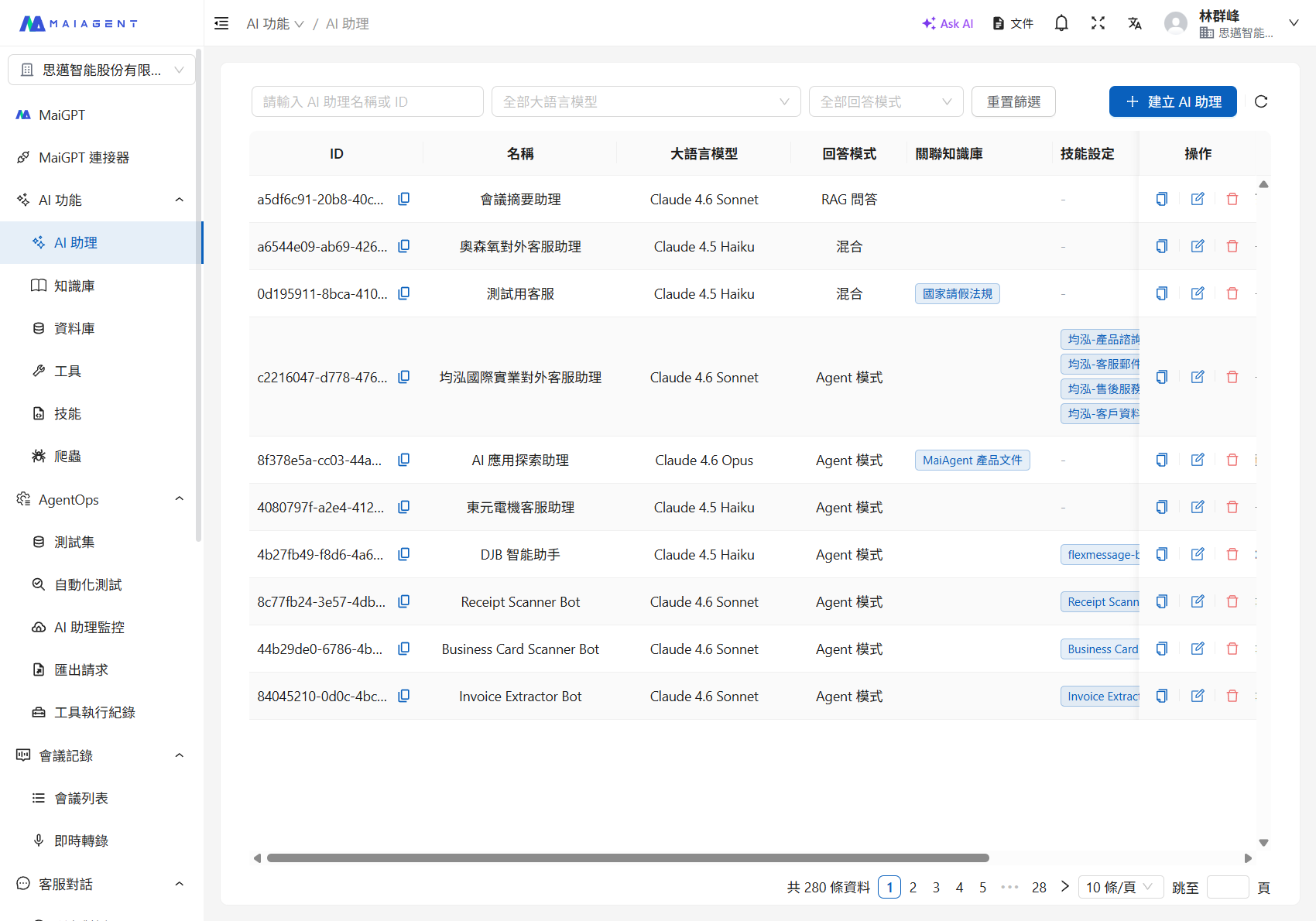
Task: Click Ask AI in the header
Action: (x=948, y=23)
